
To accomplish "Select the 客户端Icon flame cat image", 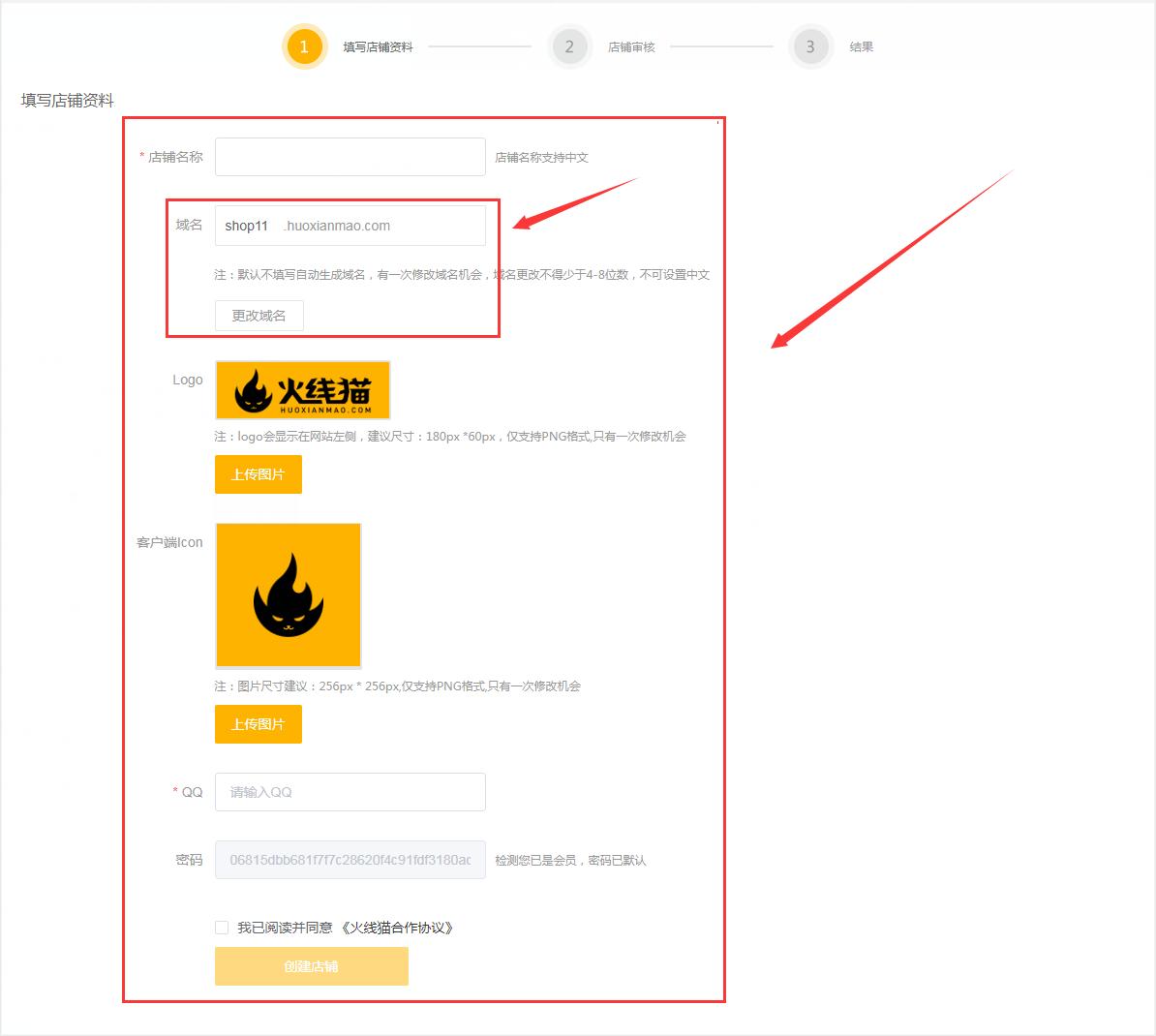I will click(x=289, y=595).
